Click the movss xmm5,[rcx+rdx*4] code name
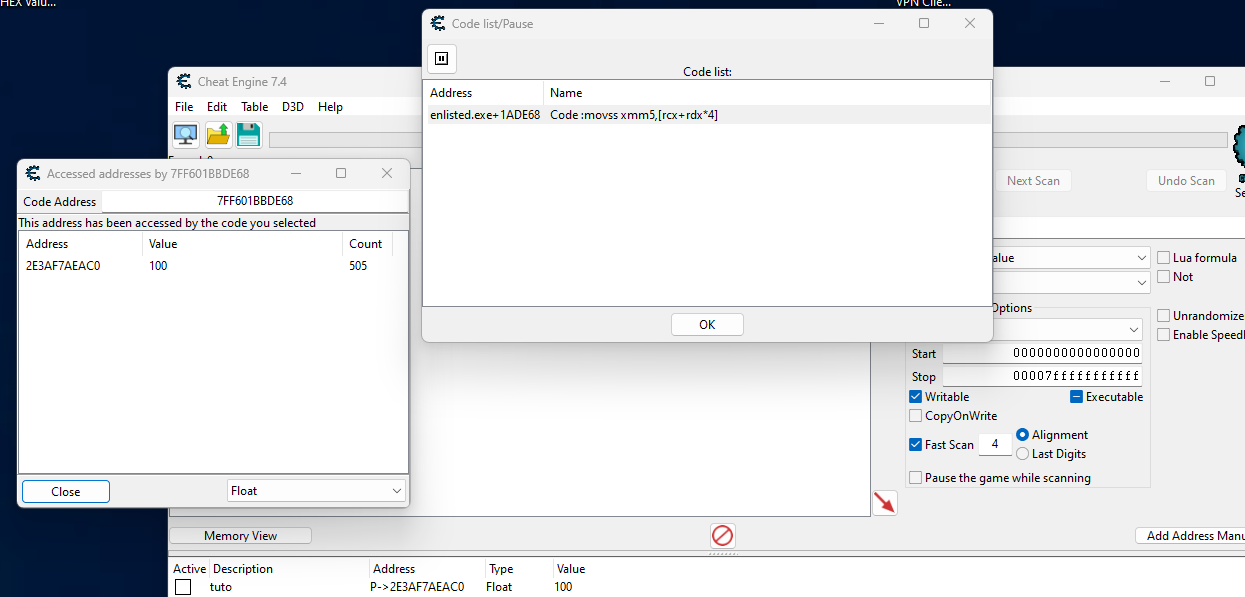1245x597 pixels. click(x=634, y=115)
